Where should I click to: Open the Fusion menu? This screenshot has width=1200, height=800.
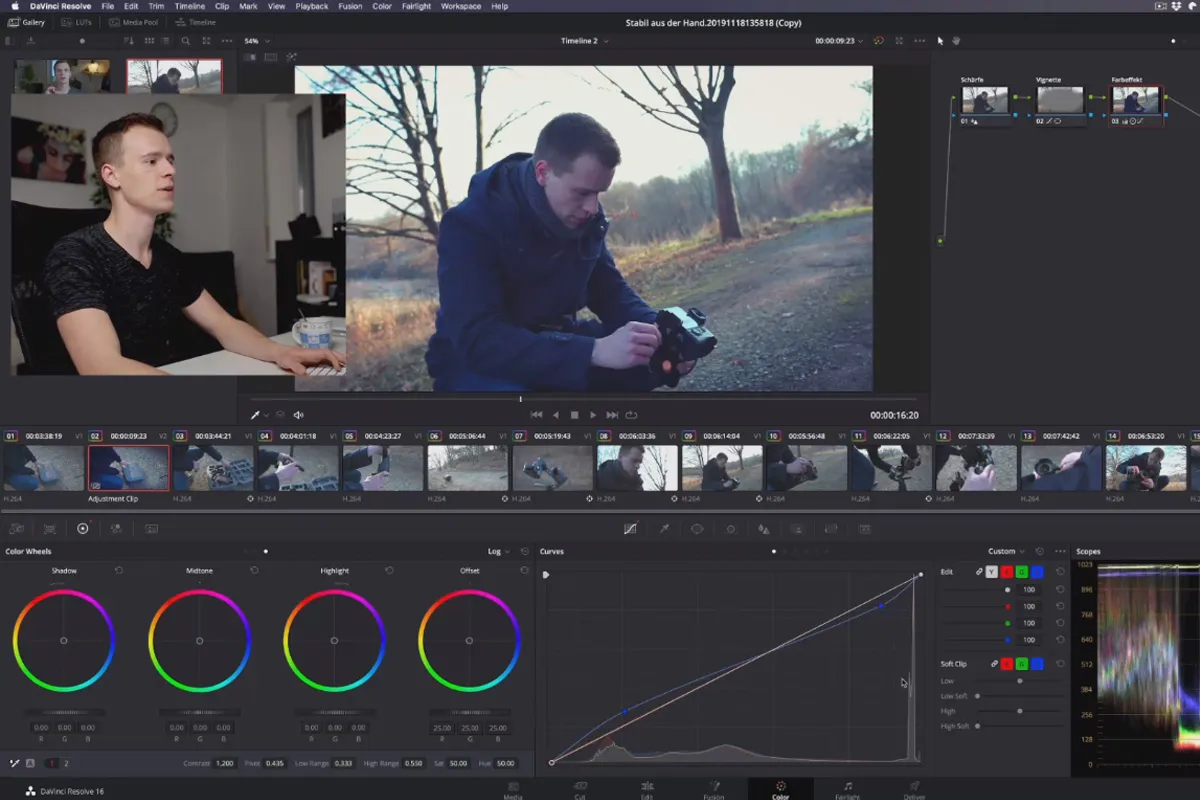tap(350, 6)
